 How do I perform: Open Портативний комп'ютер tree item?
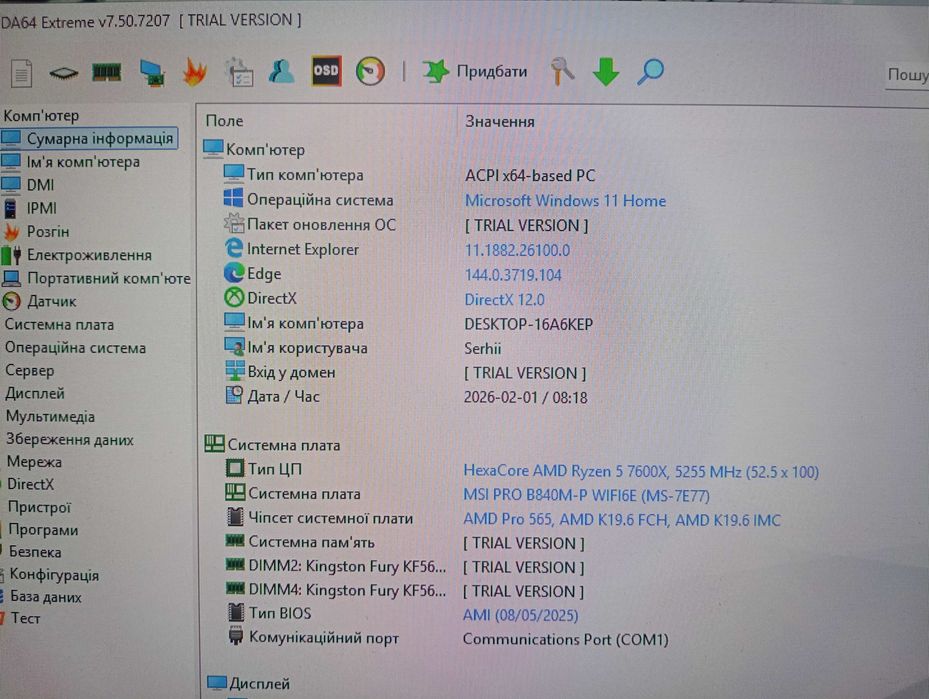coord(97,278)
